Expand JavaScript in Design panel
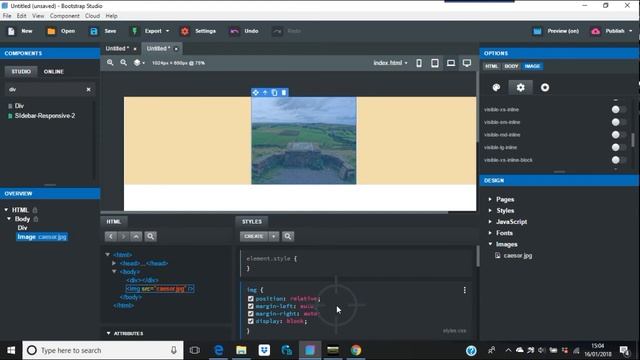 tap(490, 222)
